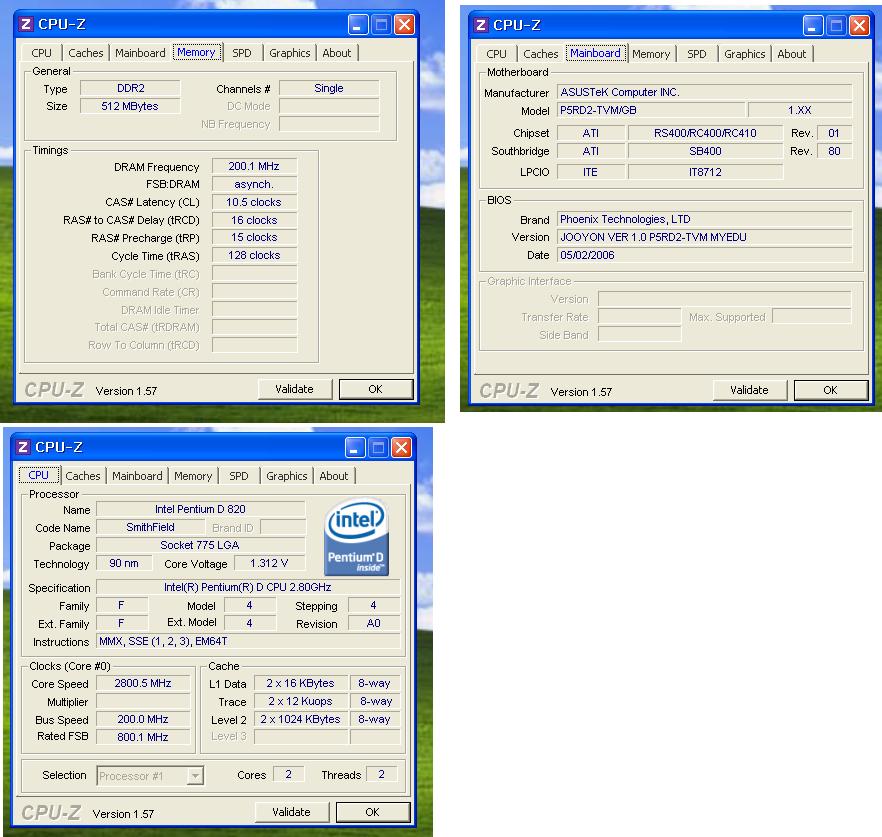Click the IT8712 LPCIO field
Screen dimensions: 882x837
[705, 172]
